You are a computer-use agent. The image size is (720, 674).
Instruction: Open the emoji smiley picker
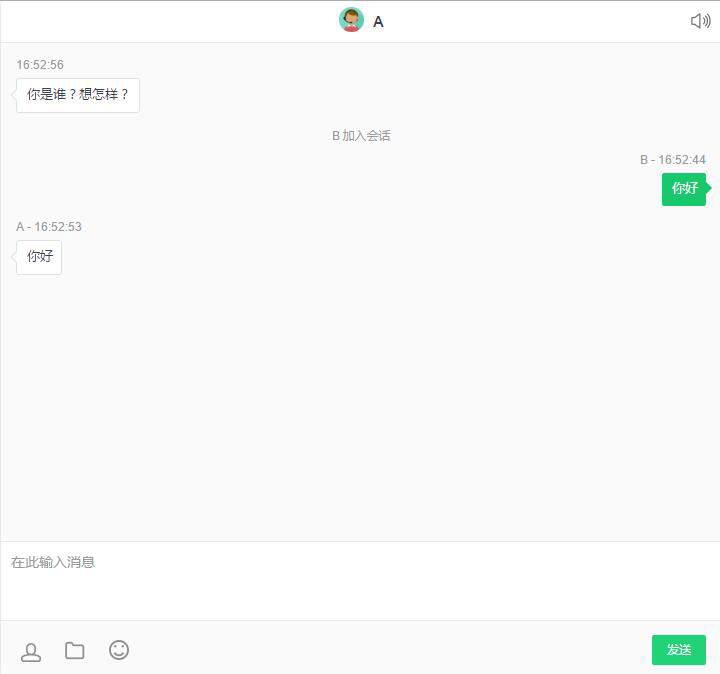(x=119, y=650)
